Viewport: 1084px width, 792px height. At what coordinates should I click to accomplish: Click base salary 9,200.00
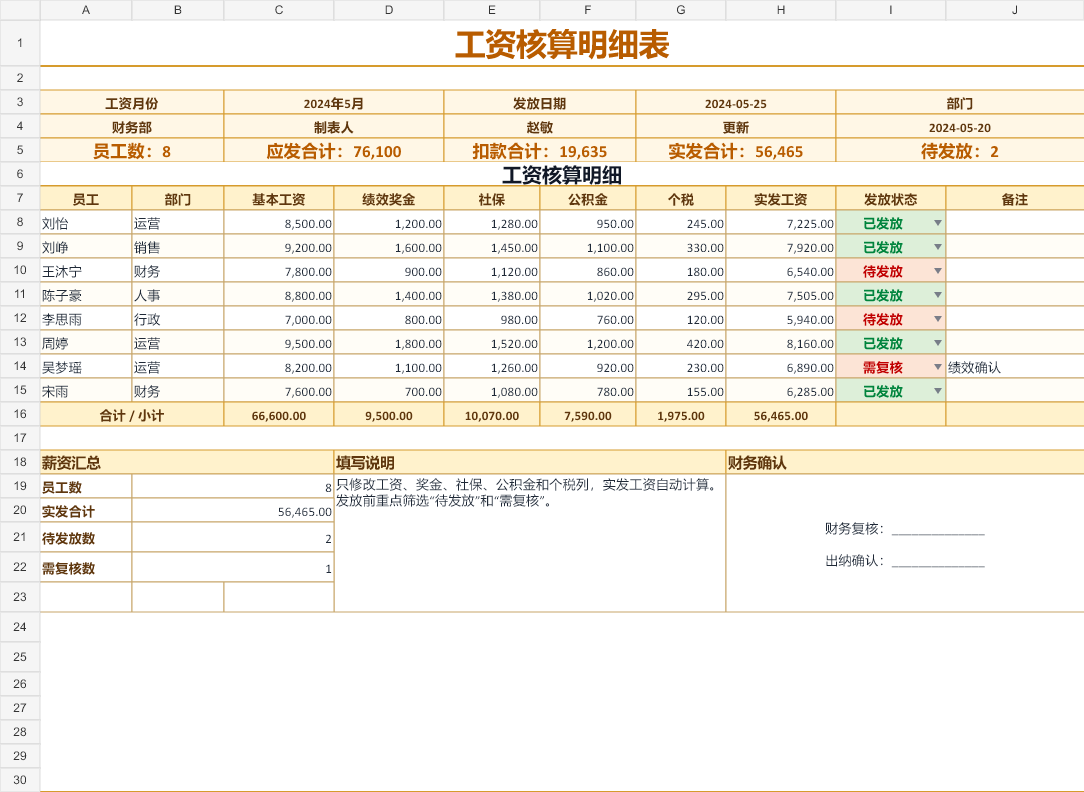pos(279,247)
